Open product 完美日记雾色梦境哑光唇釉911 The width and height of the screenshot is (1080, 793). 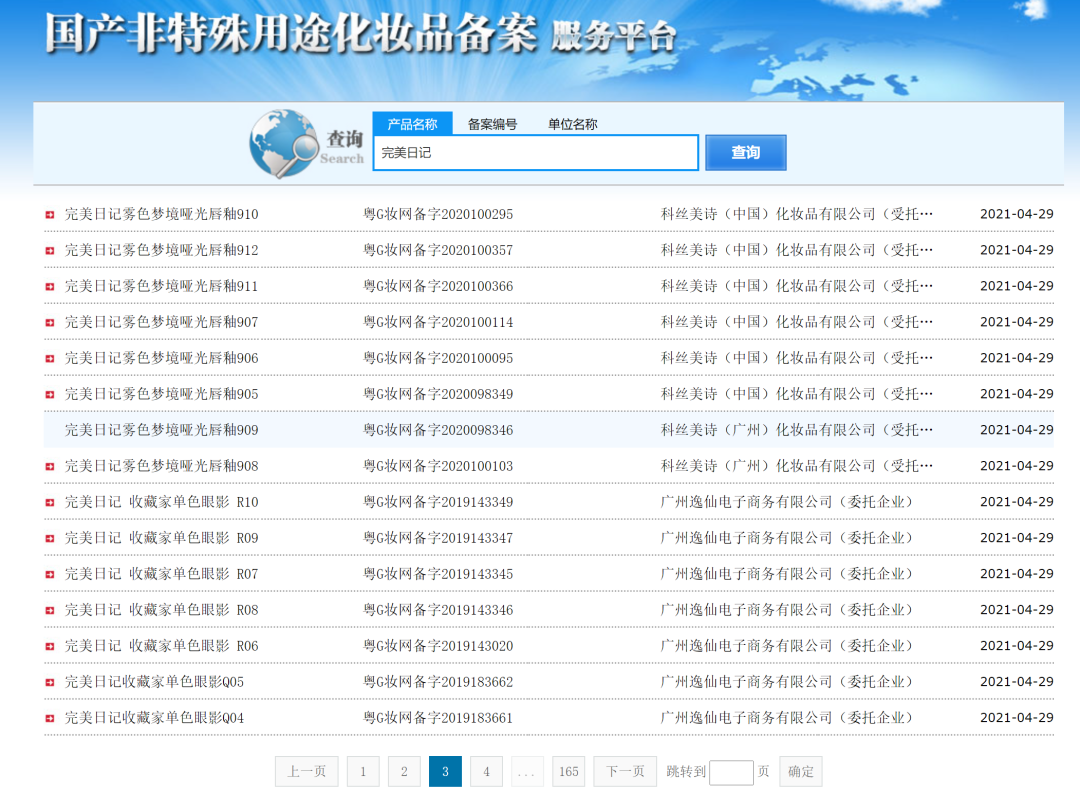[x=162, y=286]
